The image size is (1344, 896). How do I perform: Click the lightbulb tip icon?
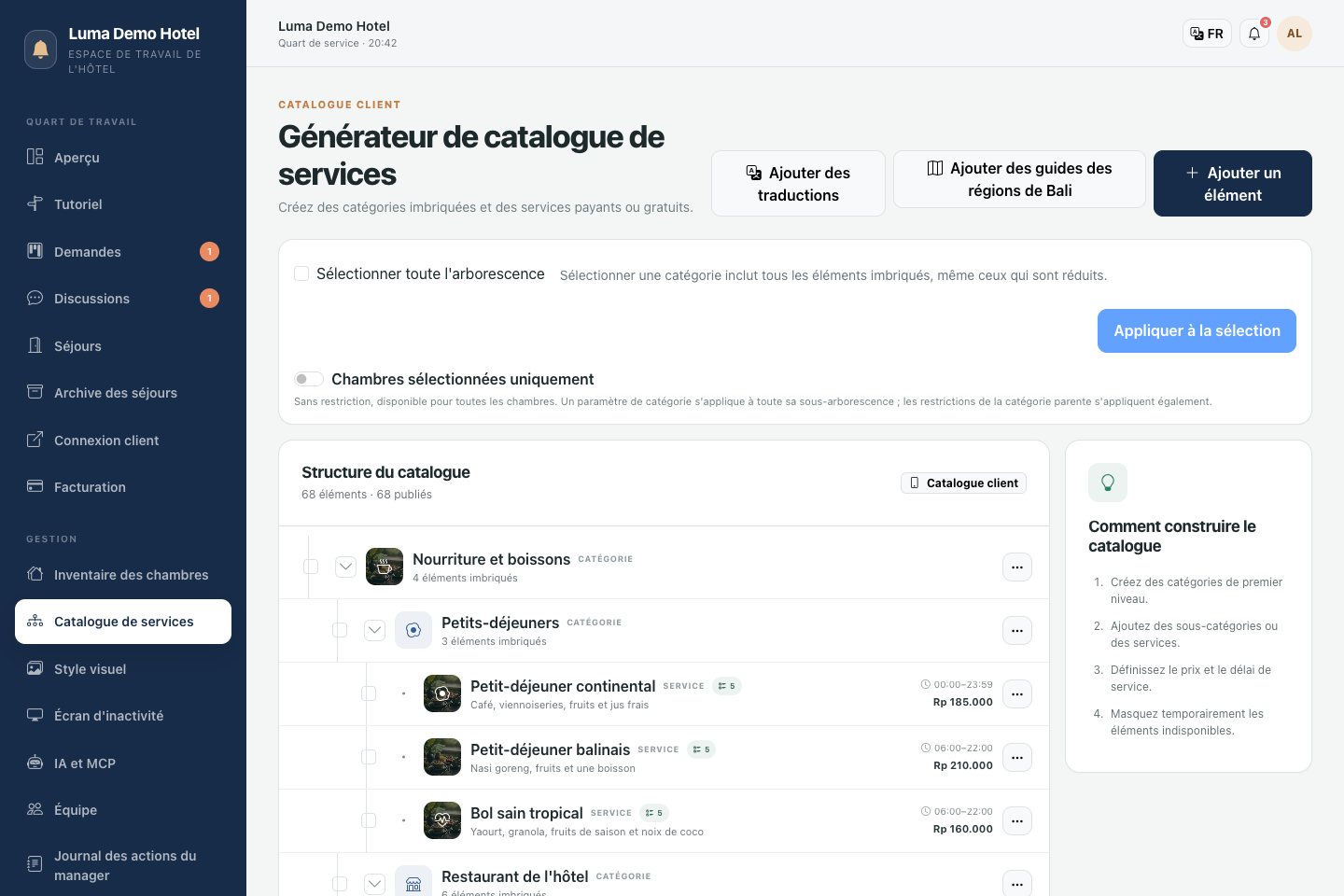coord(1108,483)
